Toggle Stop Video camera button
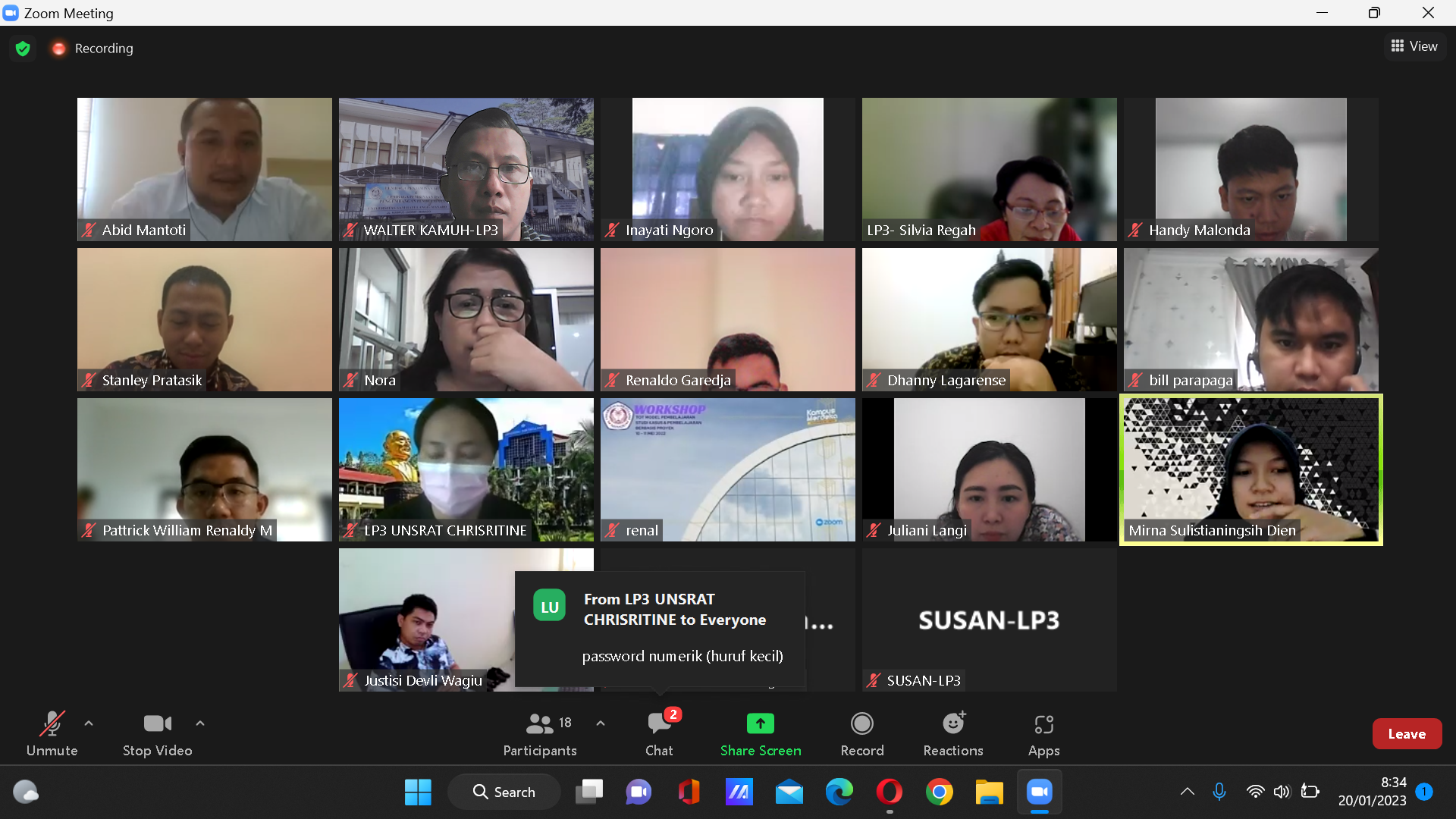1456x819 pixels. (x=157, y=724)
